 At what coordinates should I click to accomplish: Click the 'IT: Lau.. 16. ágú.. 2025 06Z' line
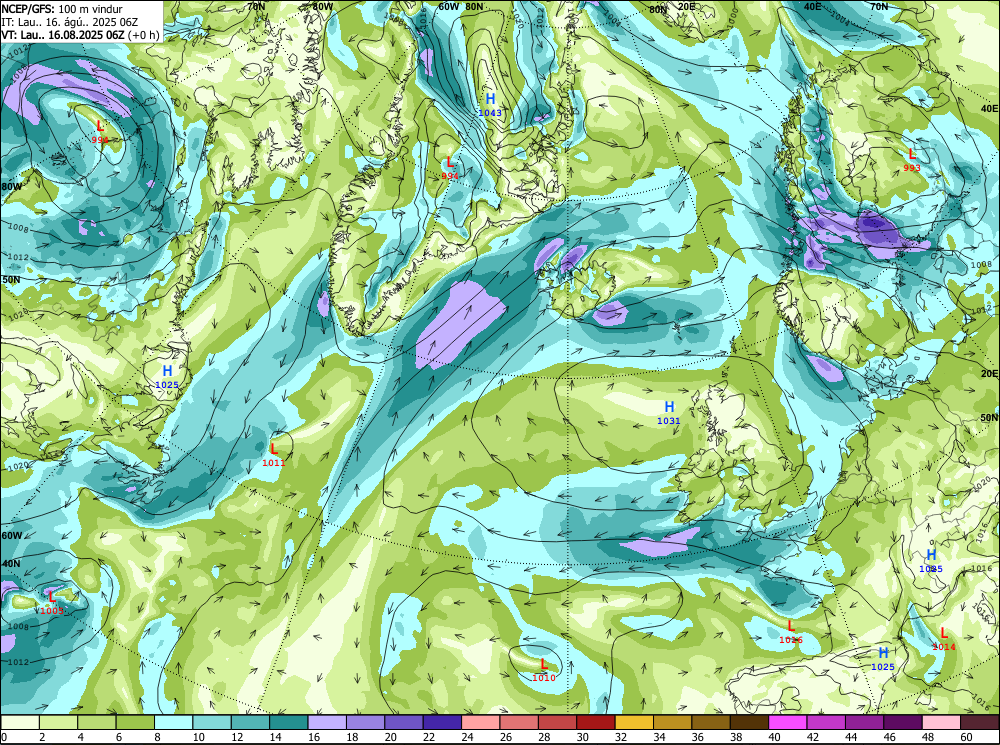[x=70, y=22]
